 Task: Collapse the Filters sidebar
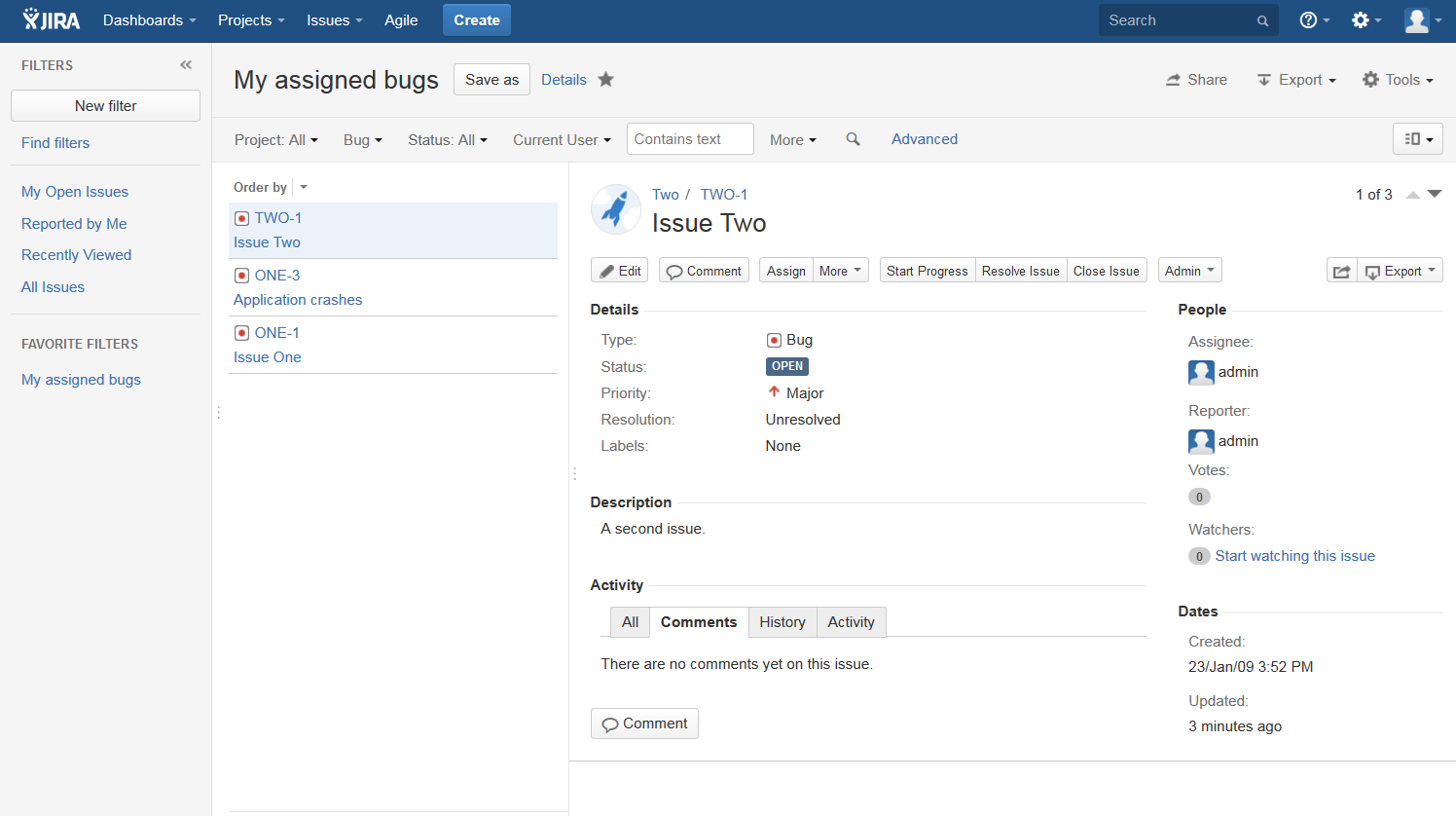pos(186,64)
